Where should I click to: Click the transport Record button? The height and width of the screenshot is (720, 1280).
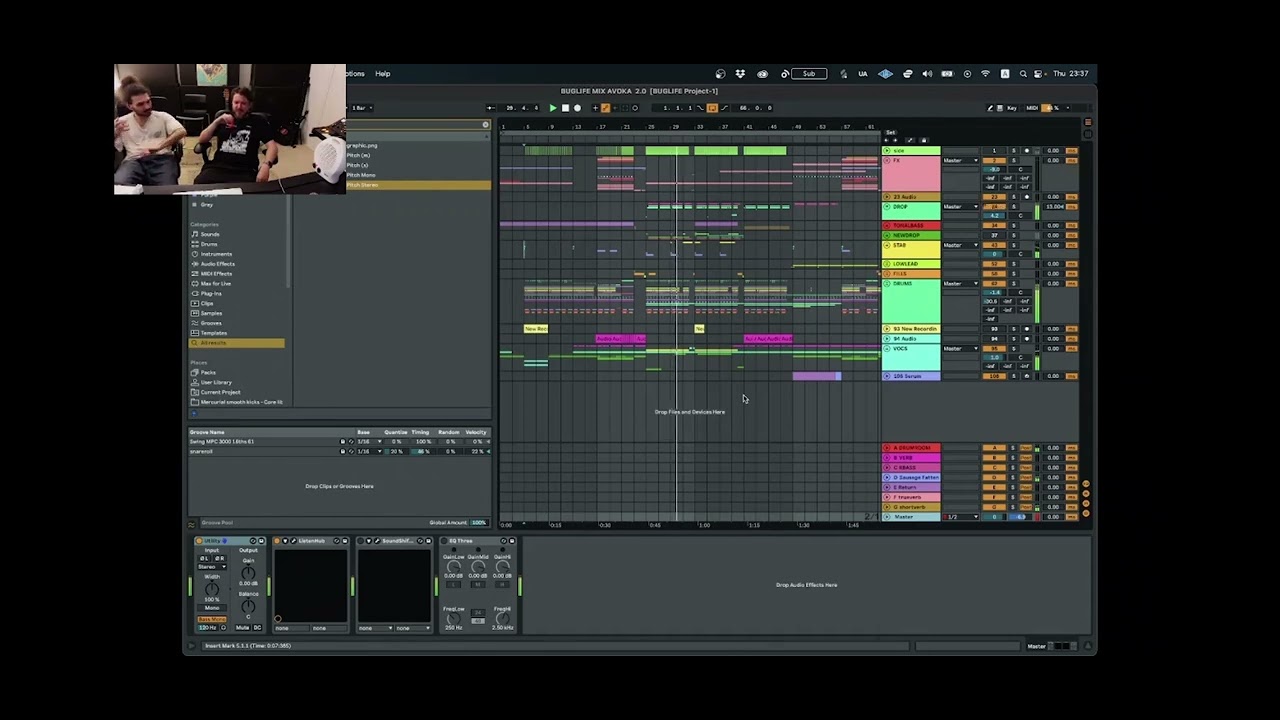click(577, 108)
